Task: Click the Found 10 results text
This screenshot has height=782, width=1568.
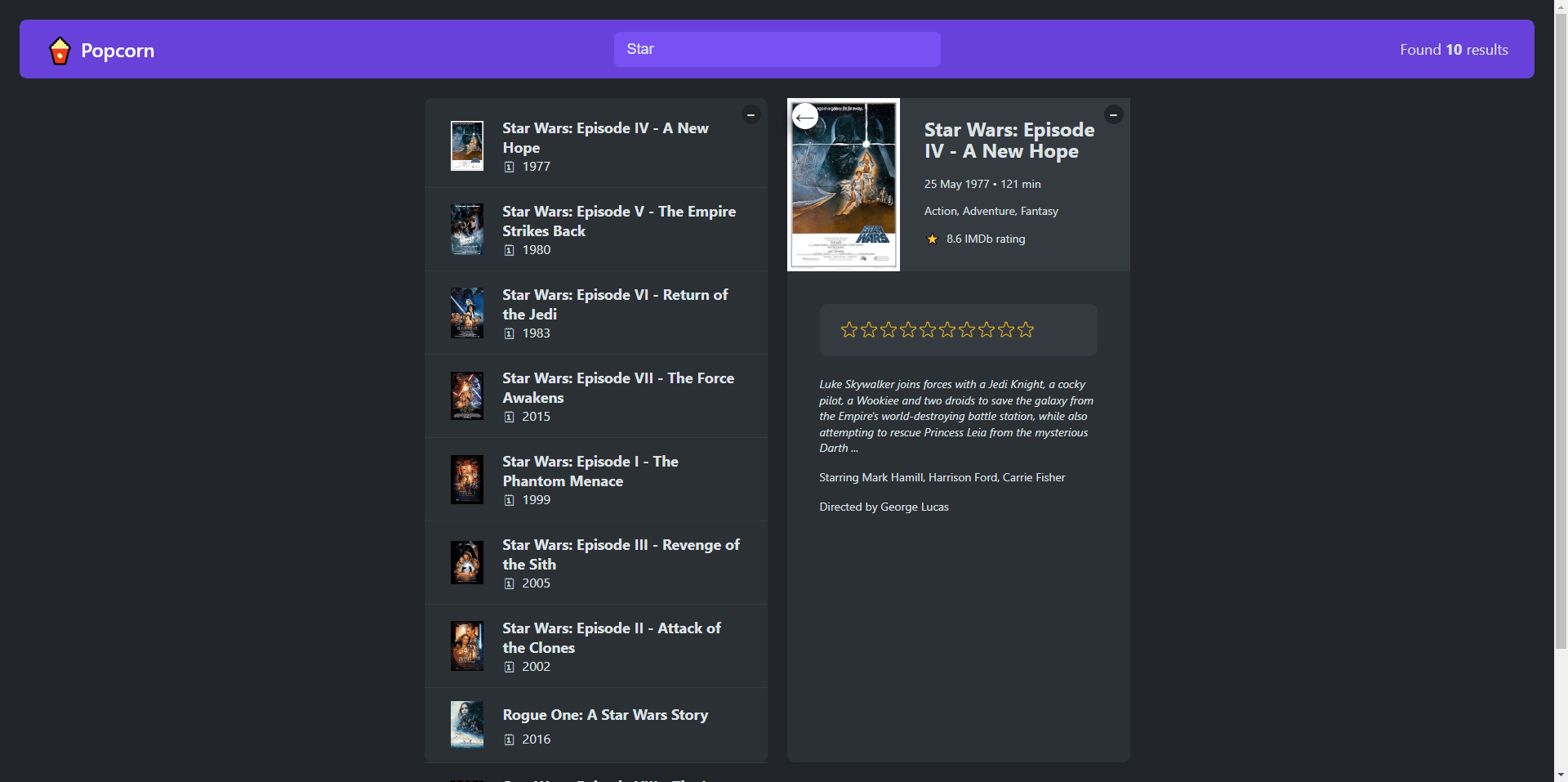Action: point(1454,50)
